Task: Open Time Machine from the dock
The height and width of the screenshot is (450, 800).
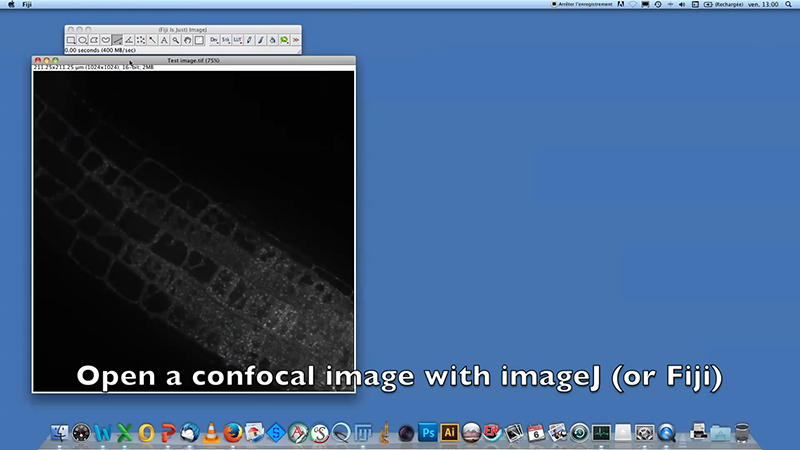Action: coord(580,433)
